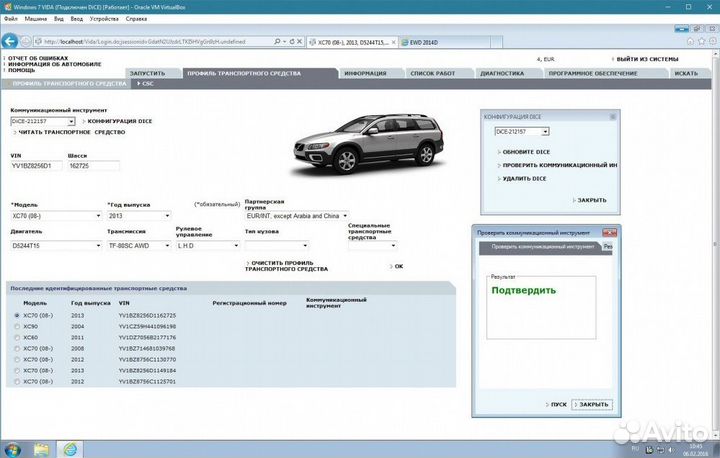This screenshot has width=720, height=458.
Task: Click the stop (X) icon in address bar
Action: pyautogui.click(x=299, y=41)
